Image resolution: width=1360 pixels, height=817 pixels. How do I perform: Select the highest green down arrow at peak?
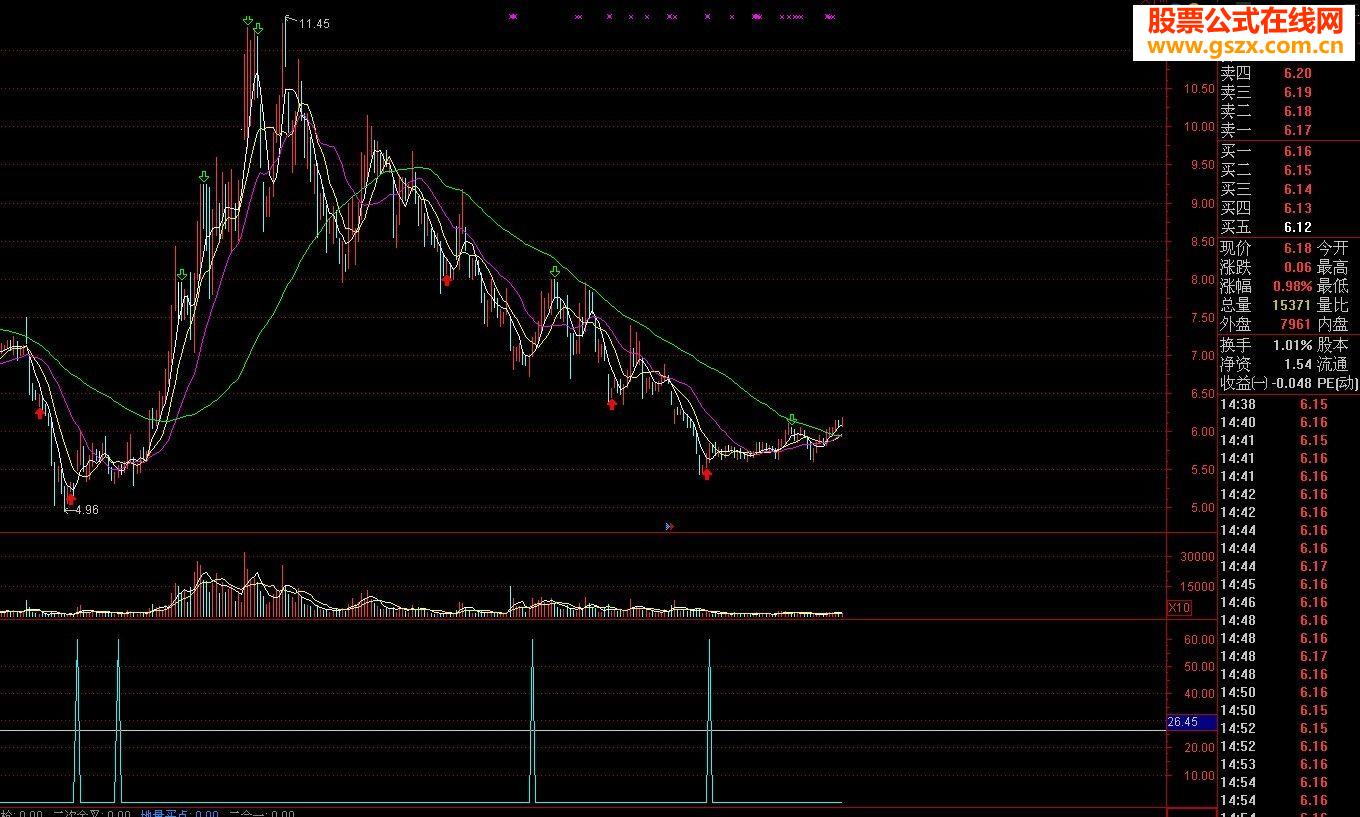click(x=247, y=21)
